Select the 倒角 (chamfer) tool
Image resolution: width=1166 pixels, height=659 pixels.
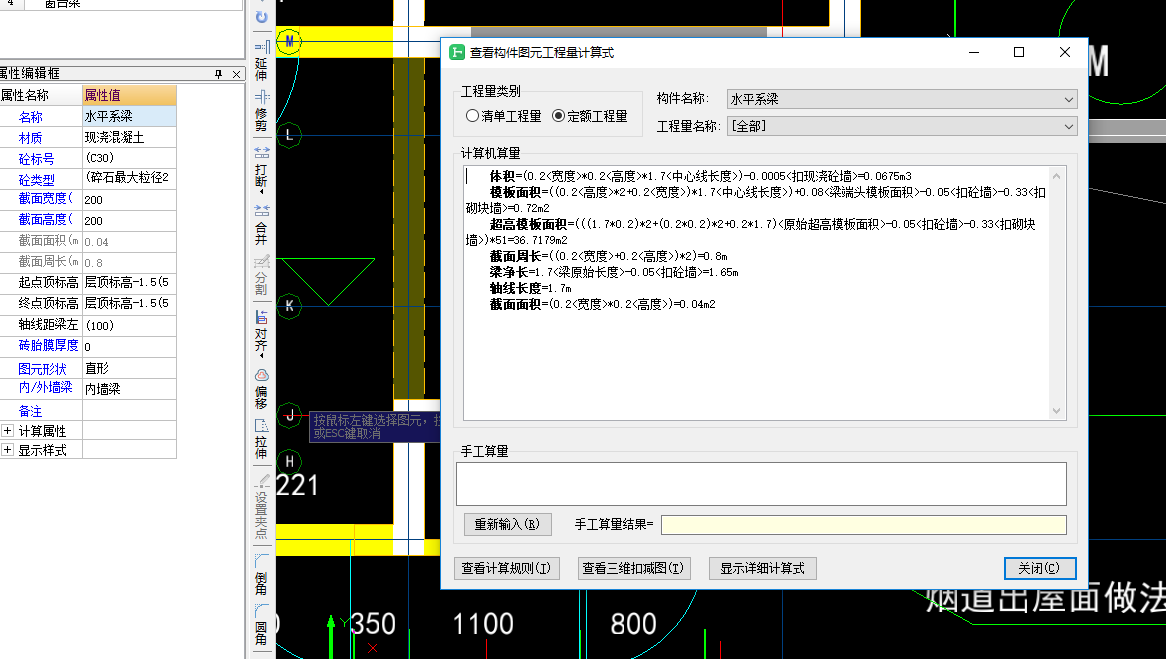(262, 573)
